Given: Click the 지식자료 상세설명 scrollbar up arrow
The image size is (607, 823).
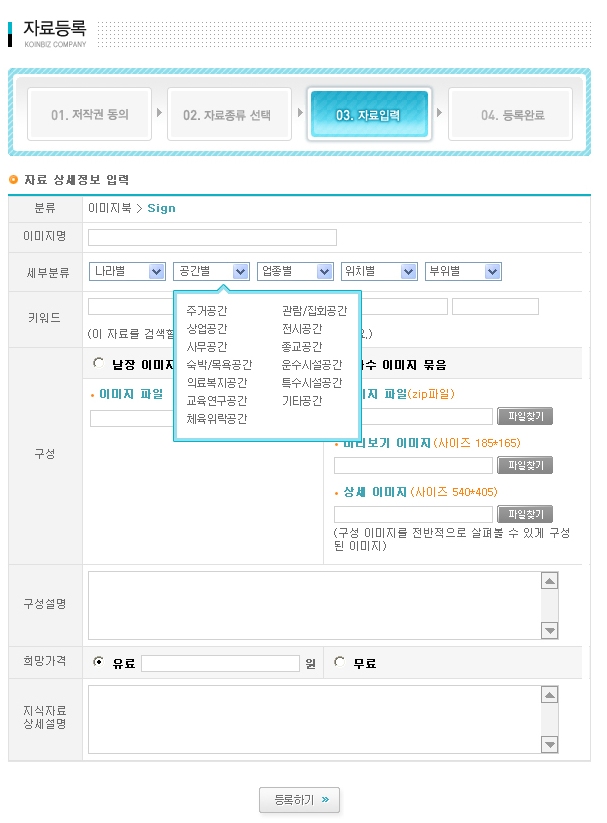Looking at the screenshot, I should coord(549,694).
